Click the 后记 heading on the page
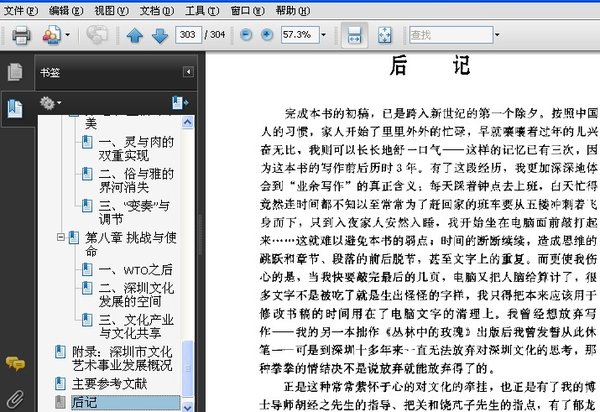600x412 pixels. point(429,65)
